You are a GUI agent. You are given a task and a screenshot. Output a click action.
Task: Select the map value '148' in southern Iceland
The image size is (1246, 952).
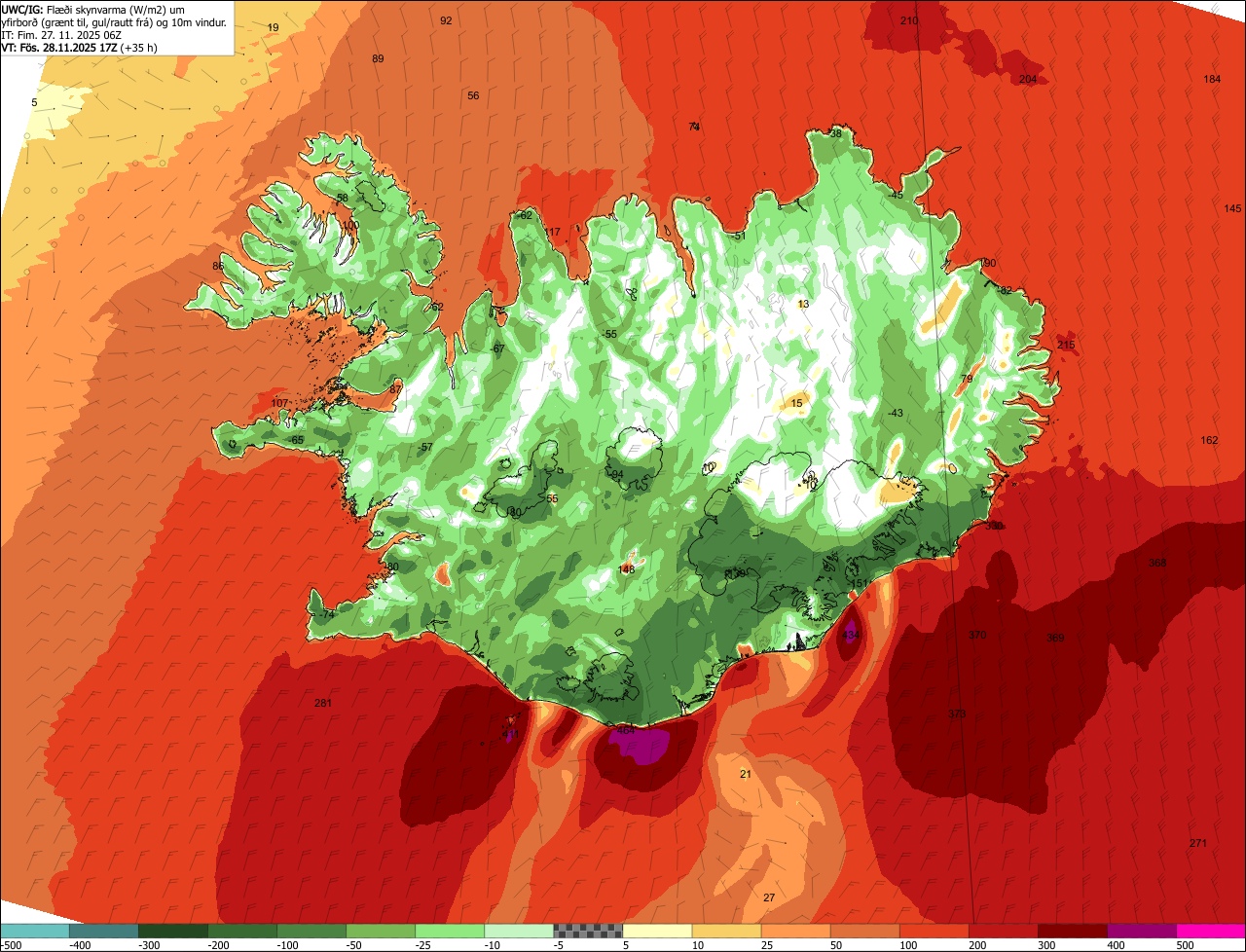pos(626,569)
